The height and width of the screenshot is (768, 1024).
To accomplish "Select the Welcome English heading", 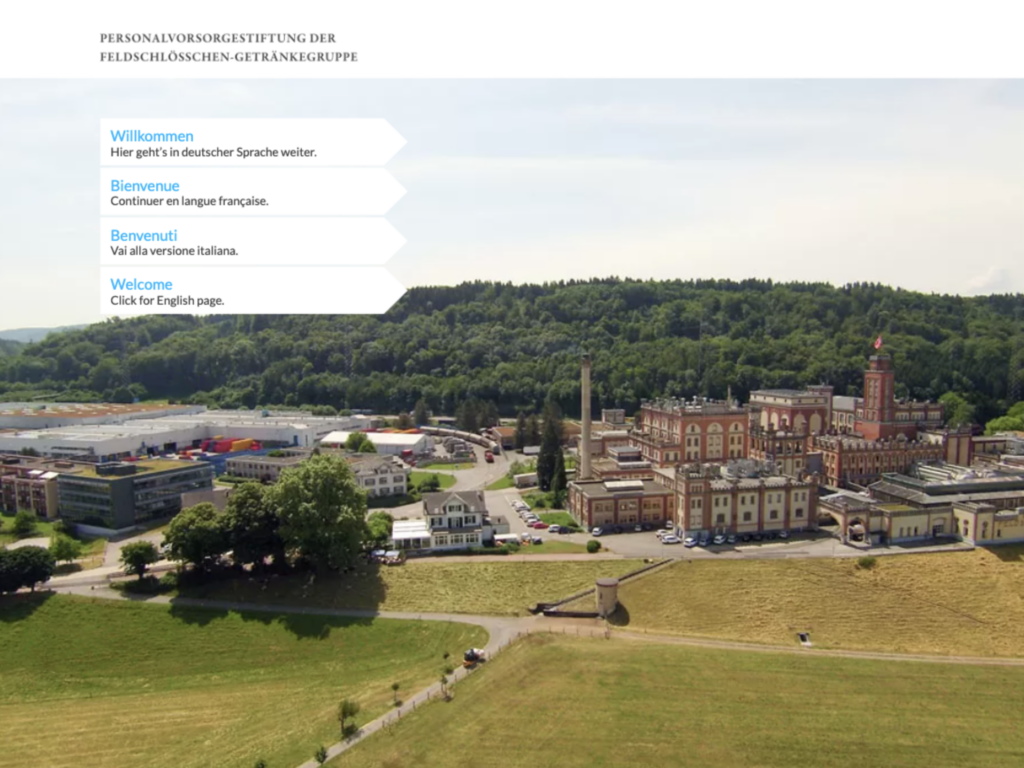I will (141, 284).
